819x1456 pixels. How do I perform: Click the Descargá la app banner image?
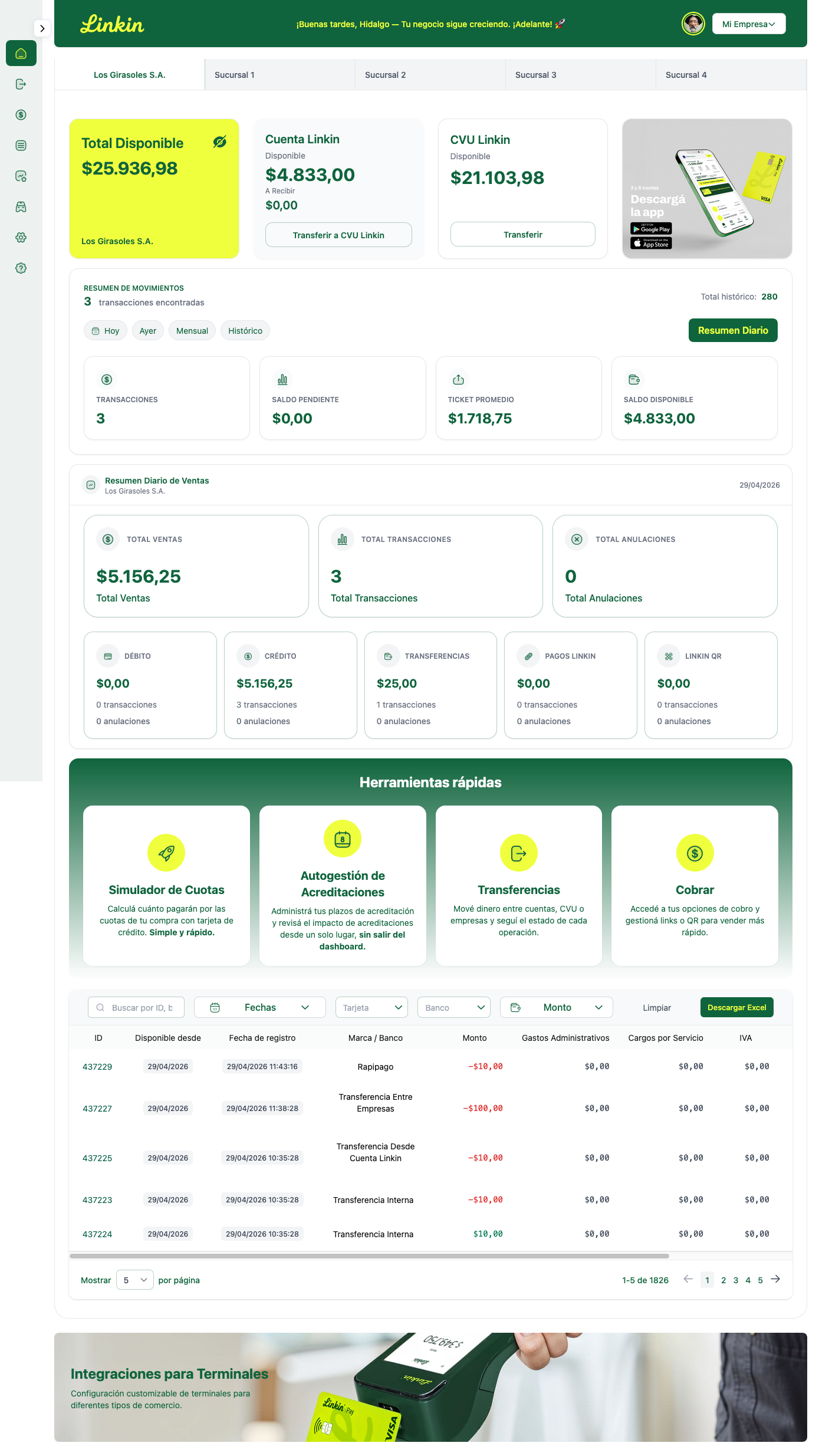click(x=707, y=189)
